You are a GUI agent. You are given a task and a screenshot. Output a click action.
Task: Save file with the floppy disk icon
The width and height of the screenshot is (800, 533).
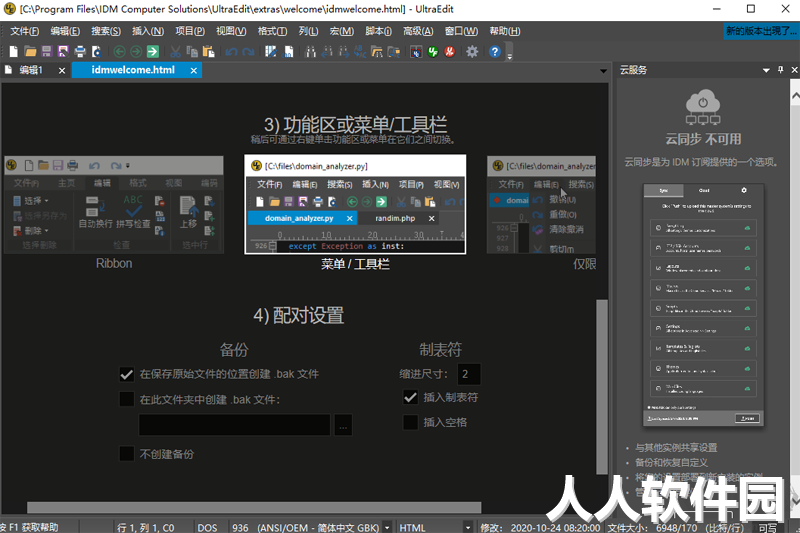point(46,52)
